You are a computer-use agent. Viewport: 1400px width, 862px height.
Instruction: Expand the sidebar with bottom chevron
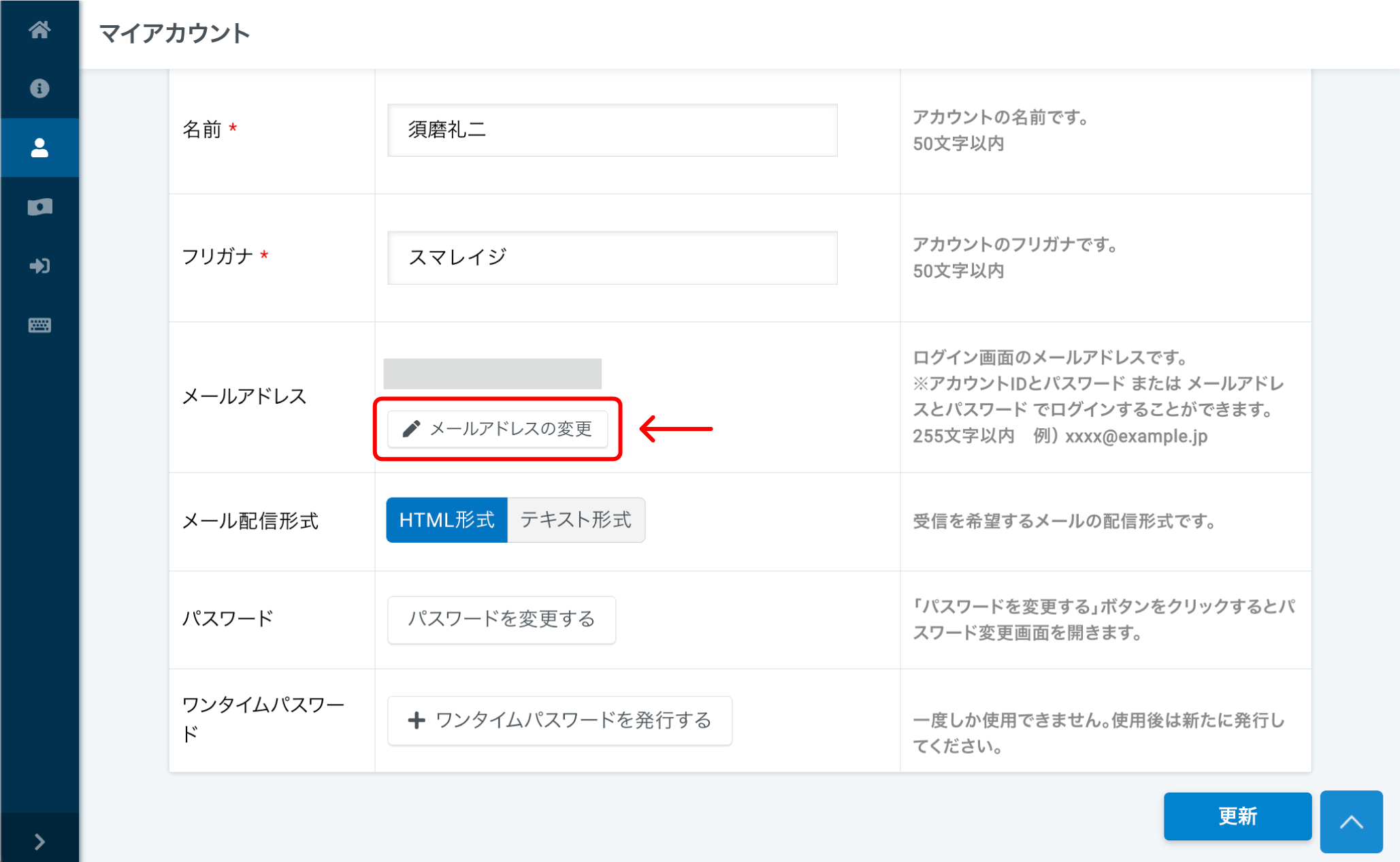click(x=39, y=842)
